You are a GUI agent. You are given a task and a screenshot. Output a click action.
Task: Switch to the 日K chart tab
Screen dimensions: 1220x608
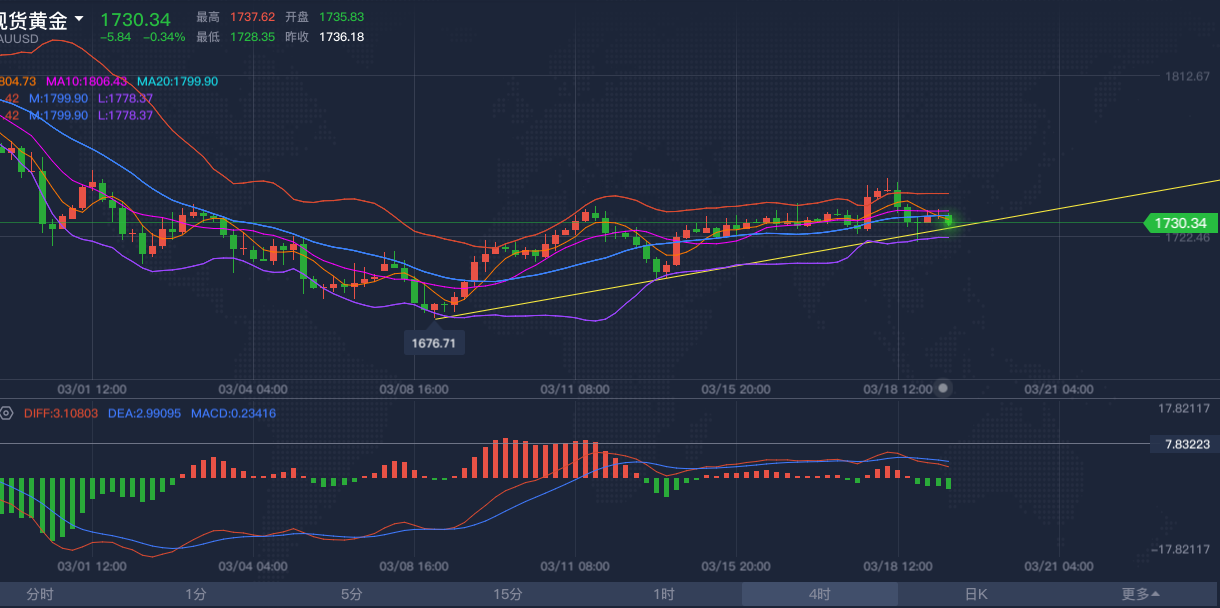(976, 594)
